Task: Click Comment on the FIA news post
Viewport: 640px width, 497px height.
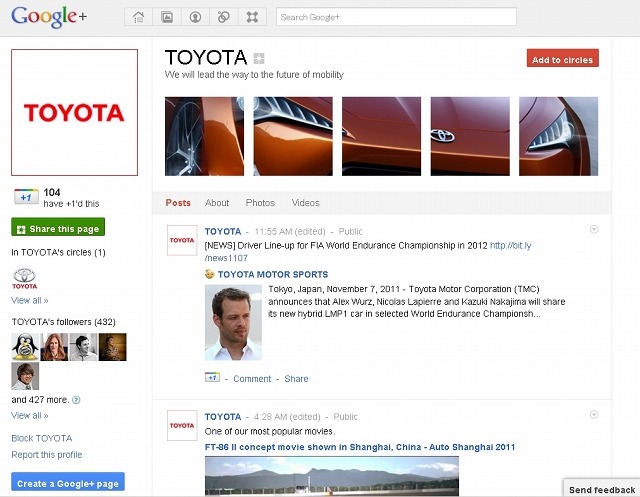Action: (252, 379)
